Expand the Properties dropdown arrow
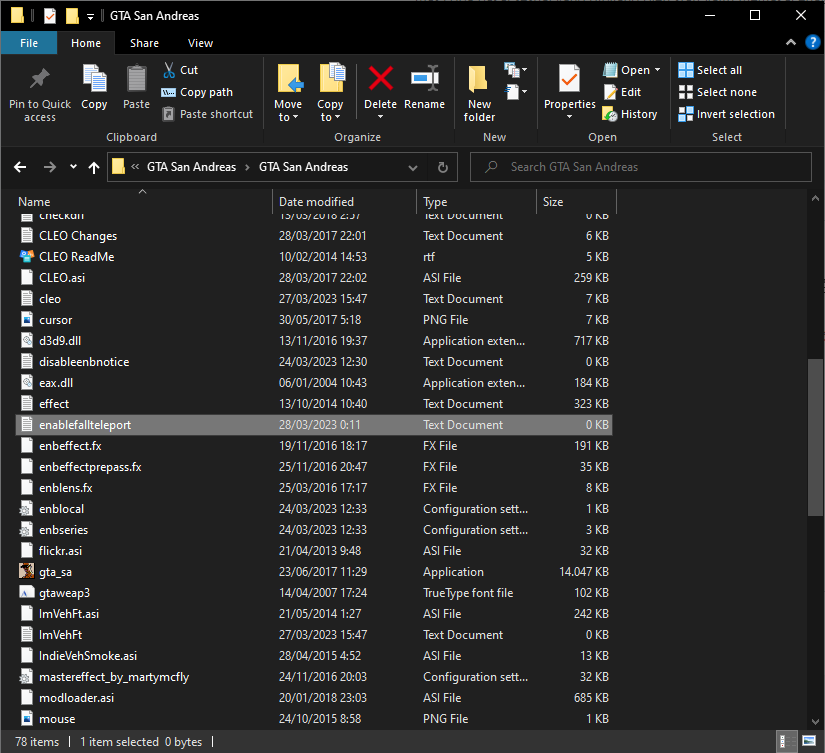The height and width of the screenshot is (753, 825). tap(569, 116)
